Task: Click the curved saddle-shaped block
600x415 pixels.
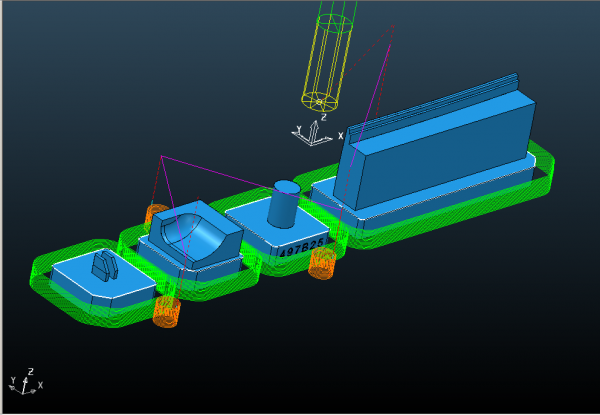Action: [x=195, y=235]
